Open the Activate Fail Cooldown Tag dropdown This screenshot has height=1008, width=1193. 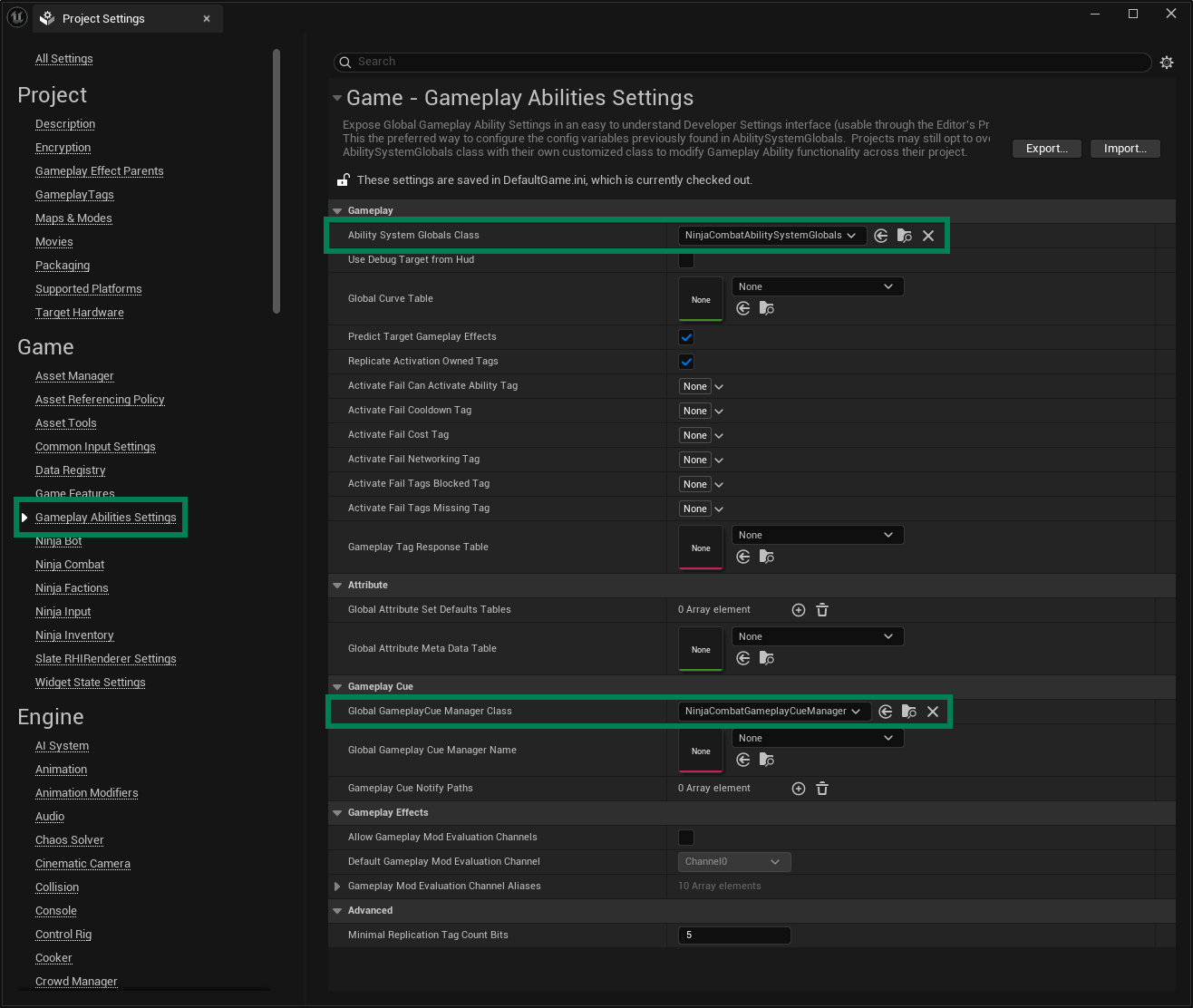719,412
